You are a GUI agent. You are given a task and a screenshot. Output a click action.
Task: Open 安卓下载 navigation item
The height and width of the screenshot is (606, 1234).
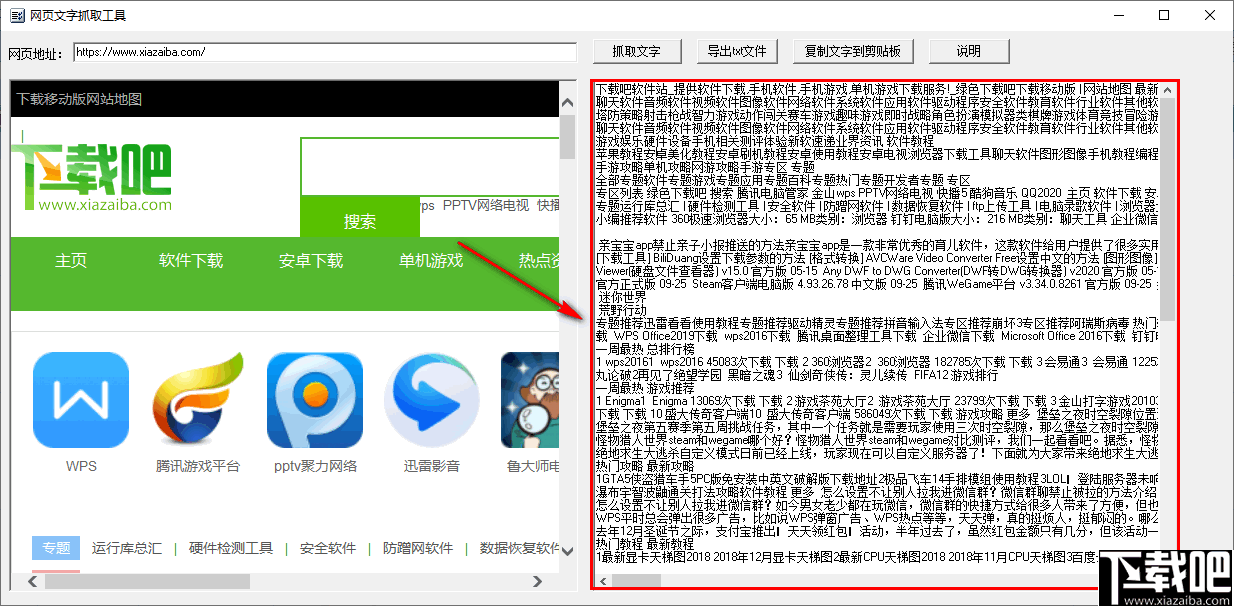click(311, 261)
